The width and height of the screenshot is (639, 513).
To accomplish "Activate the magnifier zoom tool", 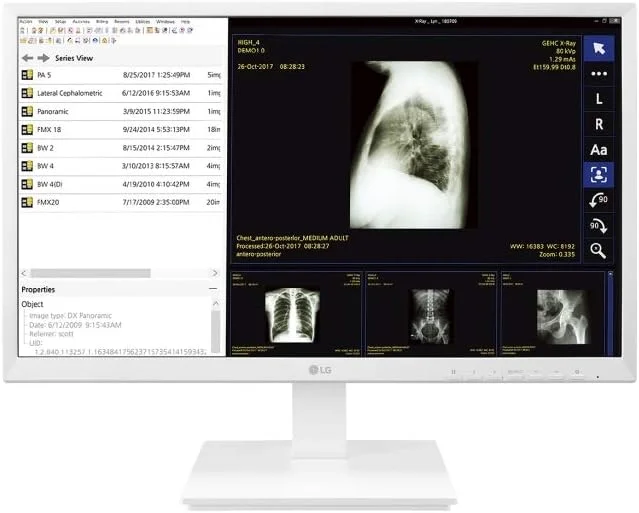I will click(x=598, y=250).
